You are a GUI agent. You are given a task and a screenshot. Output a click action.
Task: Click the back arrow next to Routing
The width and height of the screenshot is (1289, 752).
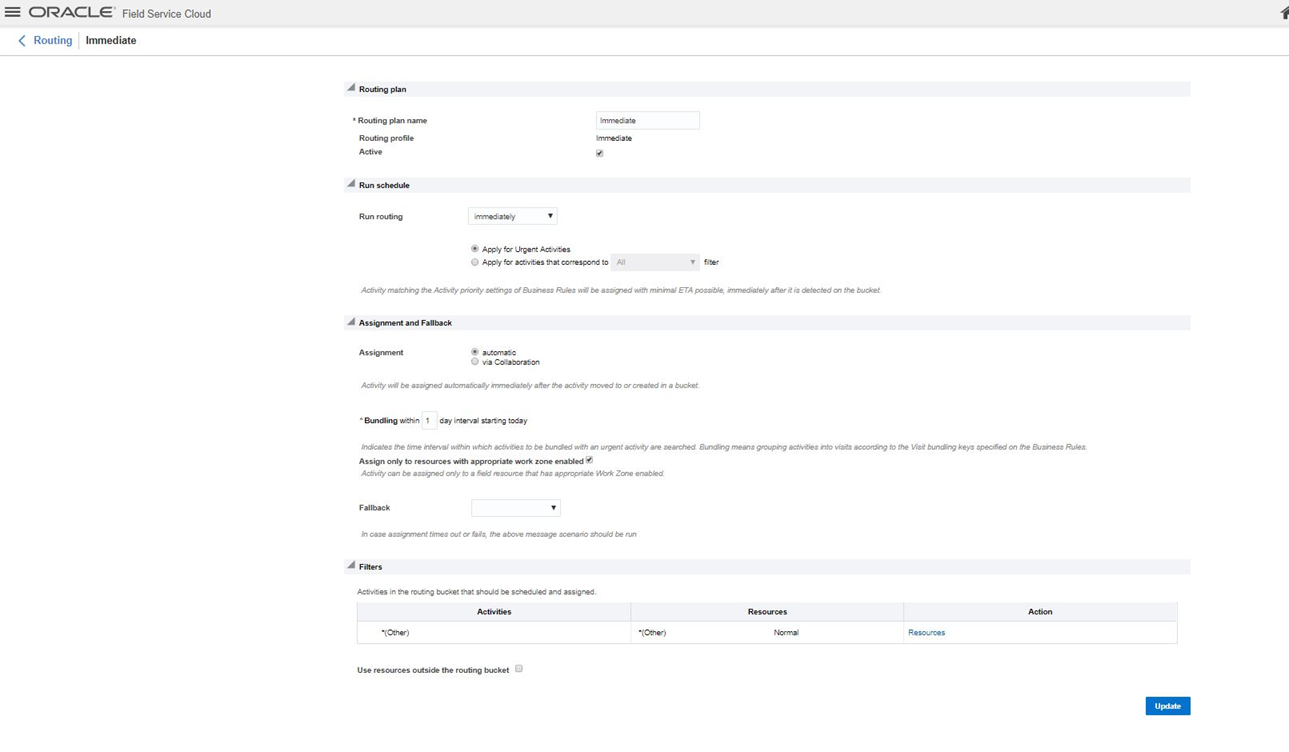coord(22,41)
